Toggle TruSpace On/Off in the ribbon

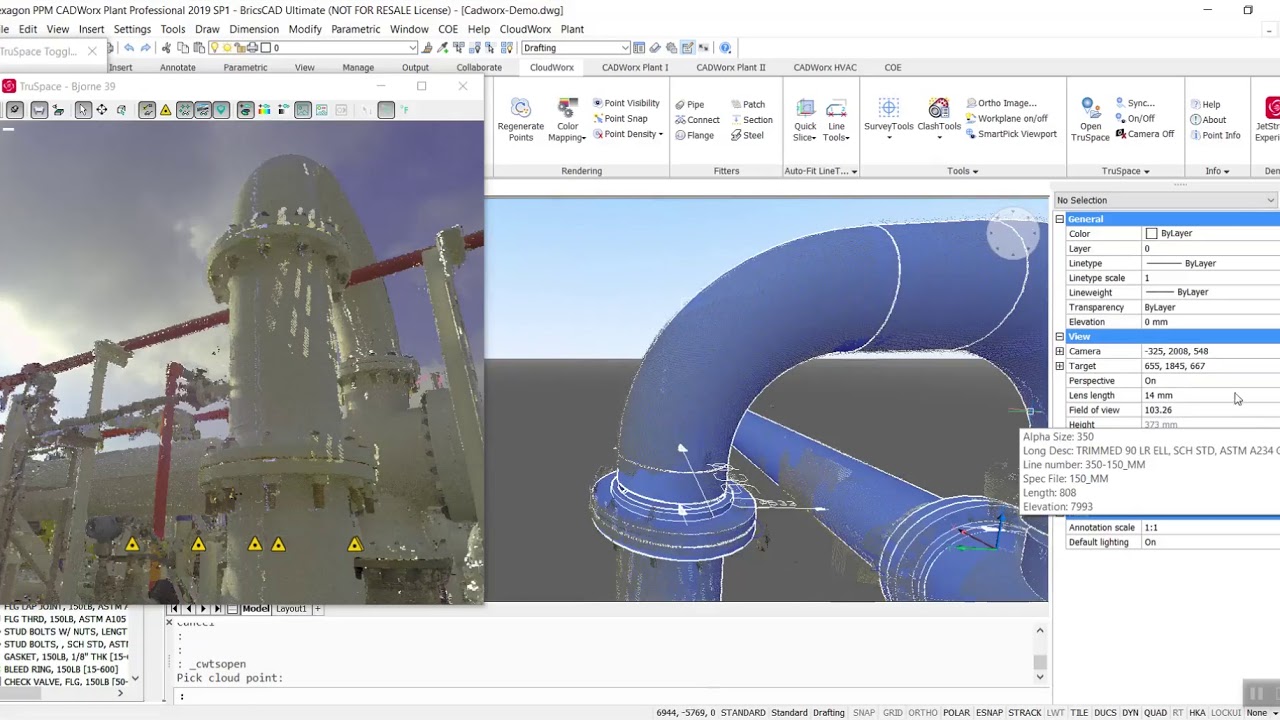pos(1134,119)
